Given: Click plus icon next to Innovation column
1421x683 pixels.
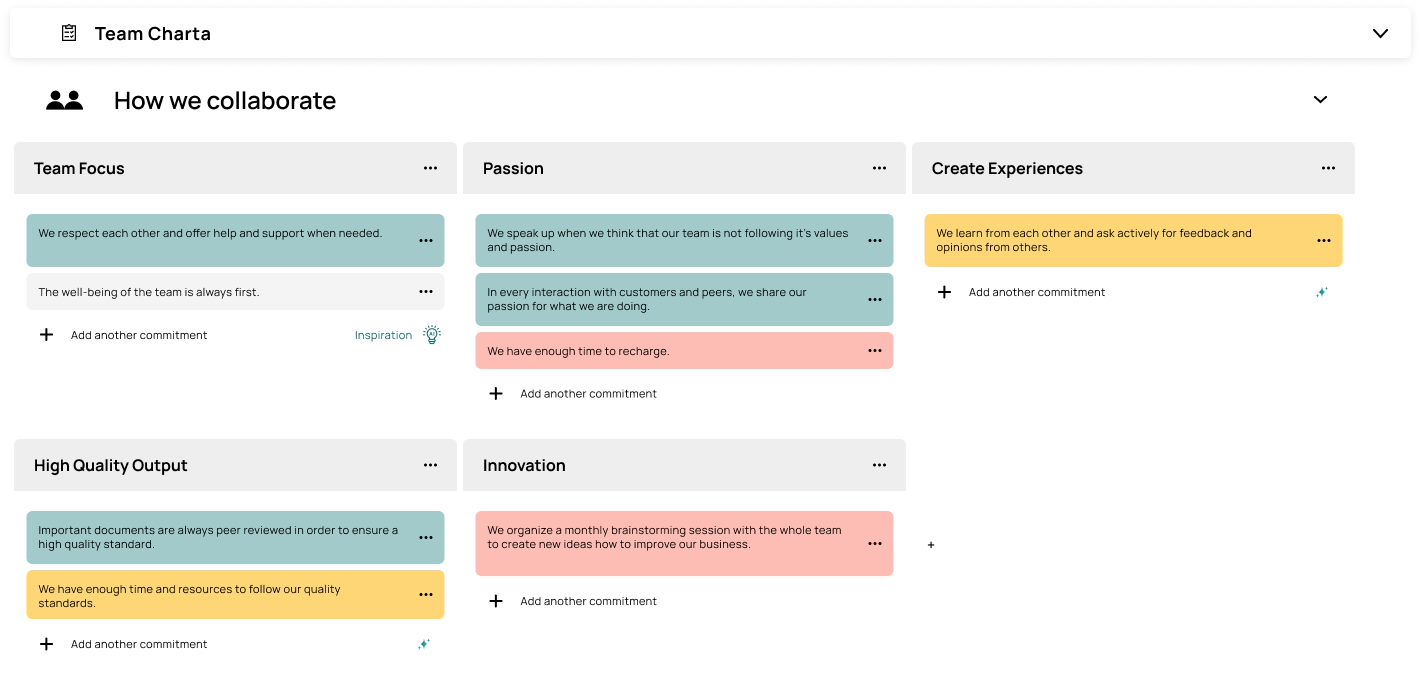Looking at the screenshot, I should point(931,545).
